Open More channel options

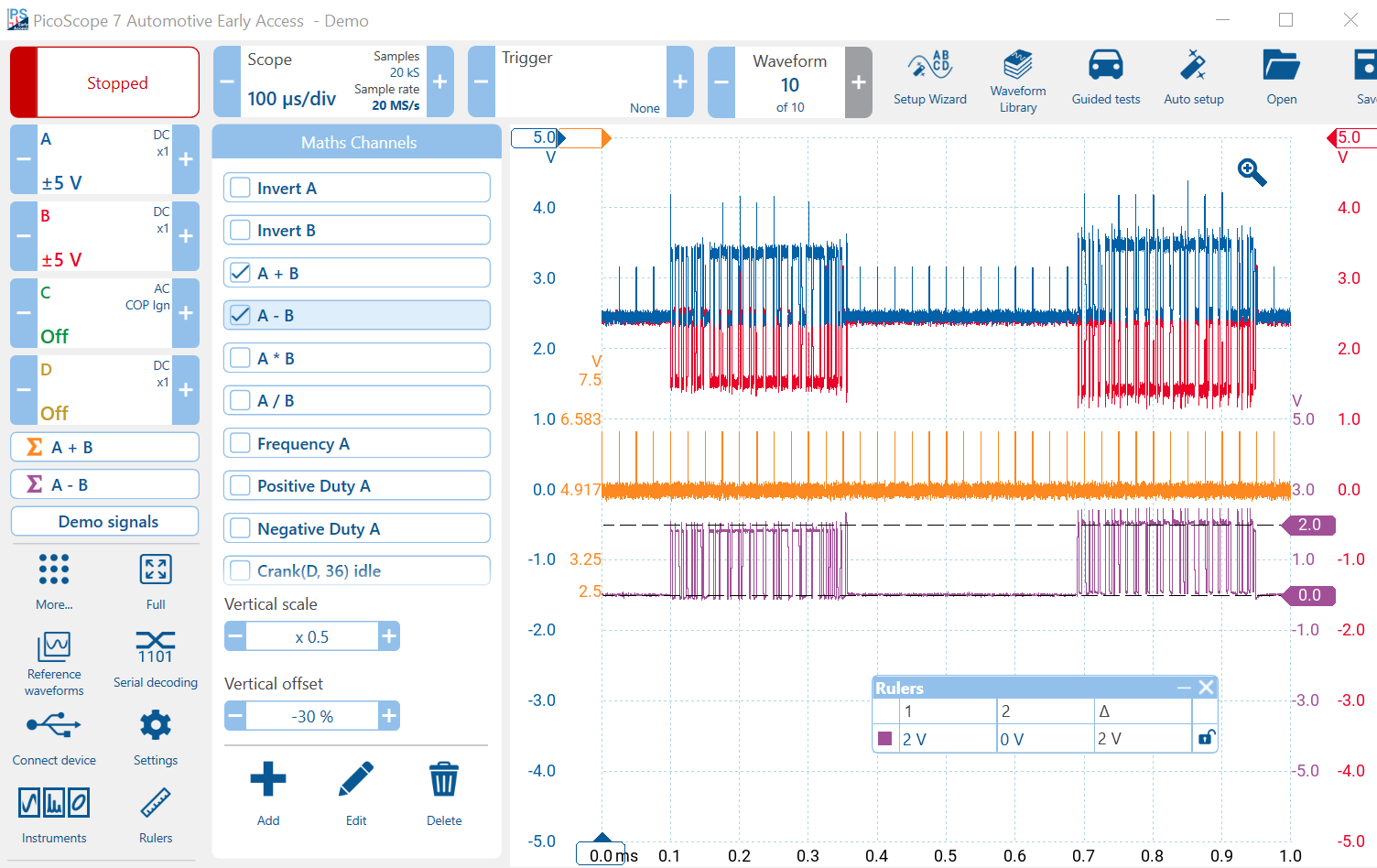54,580
